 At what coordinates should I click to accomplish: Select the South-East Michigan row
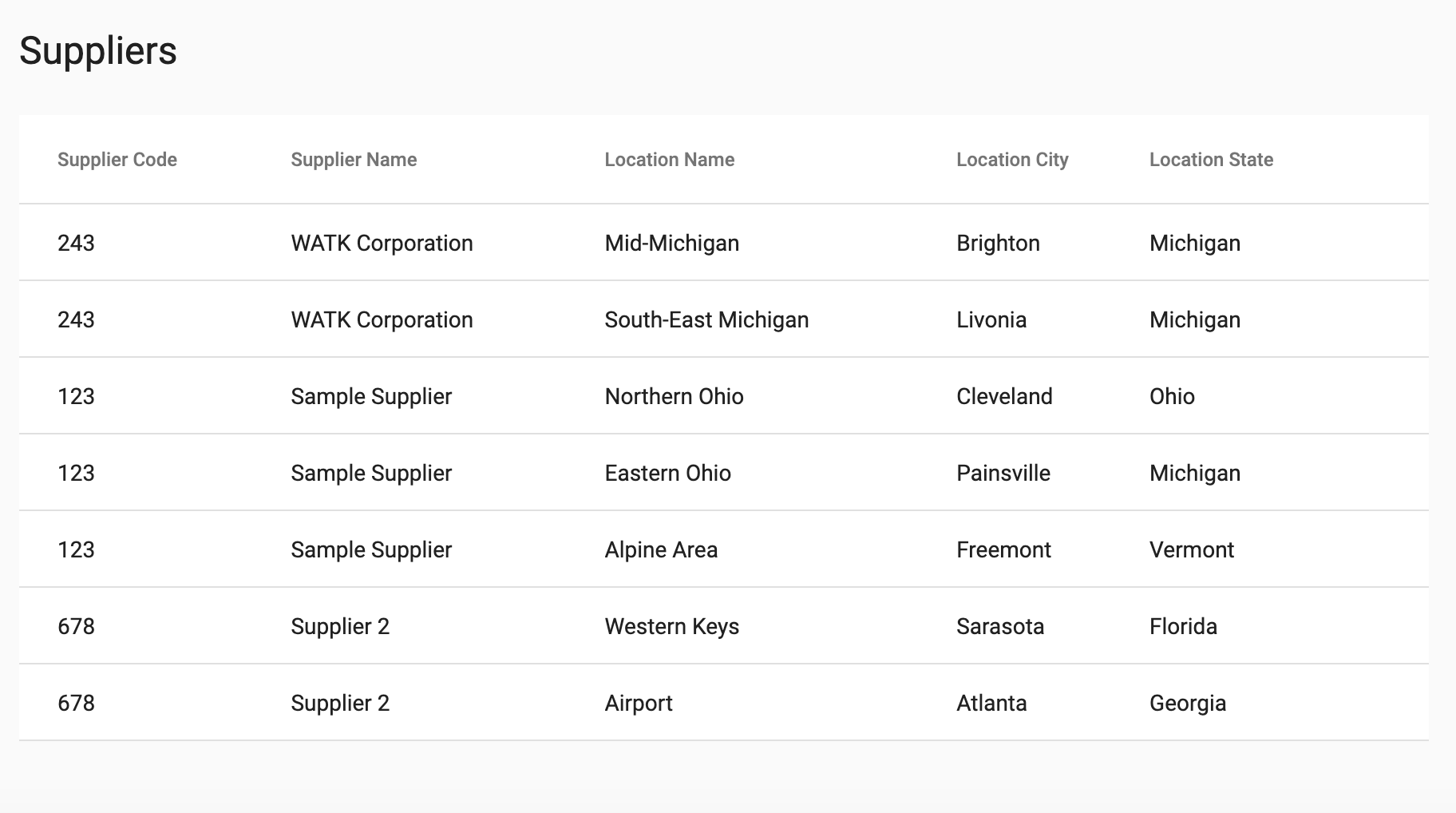pos(724,319)
